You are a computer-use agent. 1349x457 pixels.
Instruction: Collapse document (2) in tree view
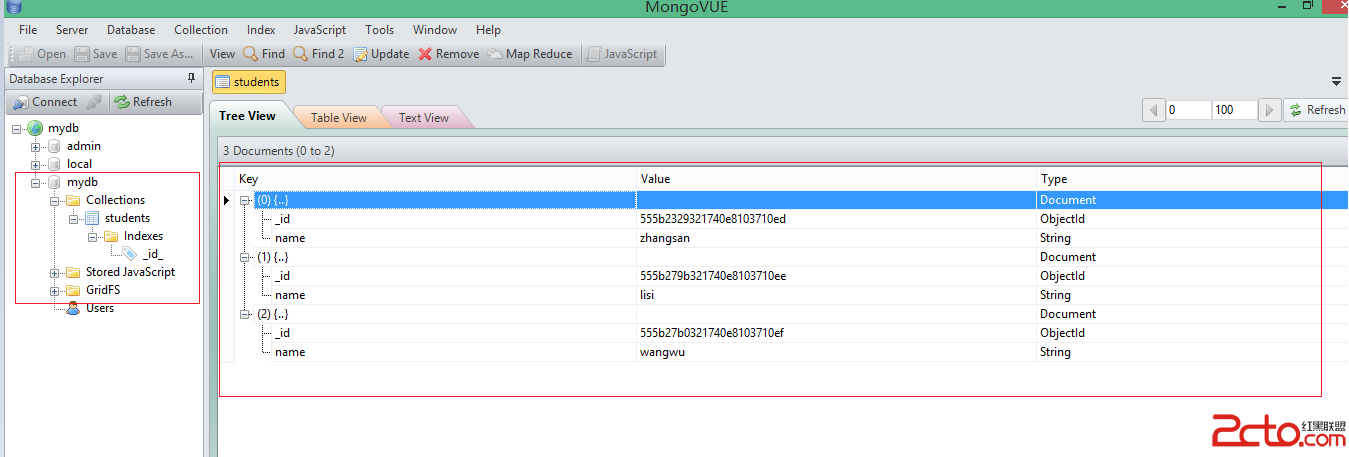[x=245, y=314]
